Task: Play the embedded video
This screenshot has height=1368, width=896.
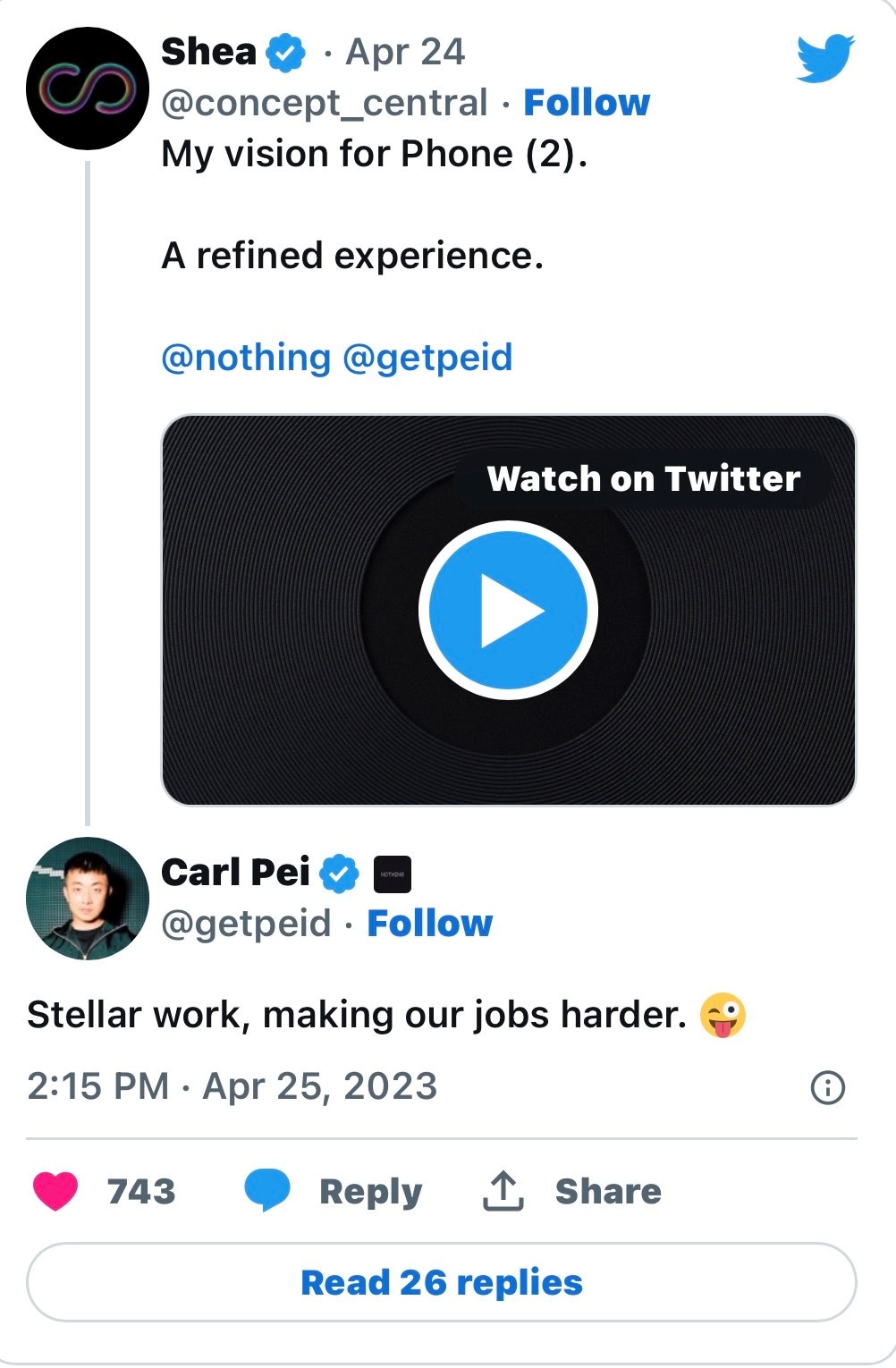Action: [x=508, y=610]
